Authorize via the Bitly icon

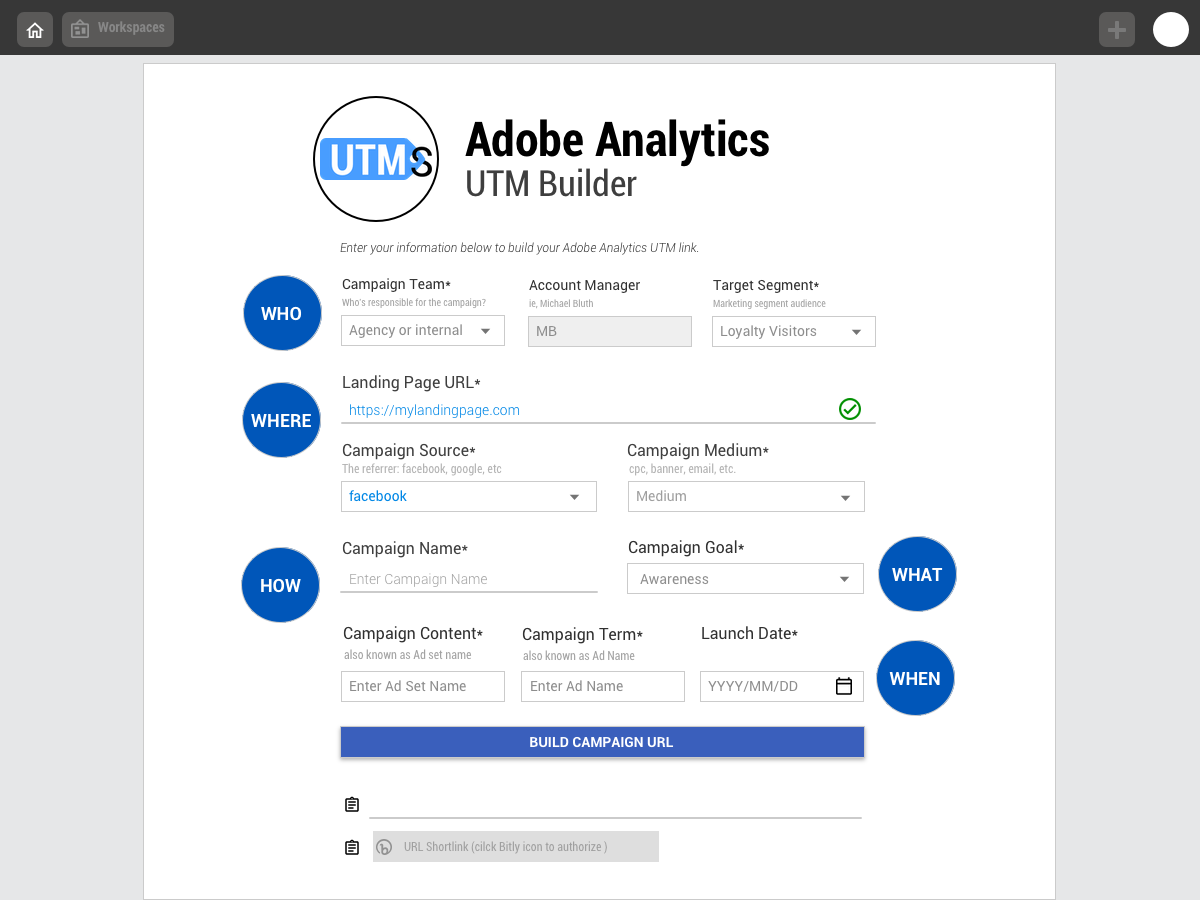pos(385,847)
